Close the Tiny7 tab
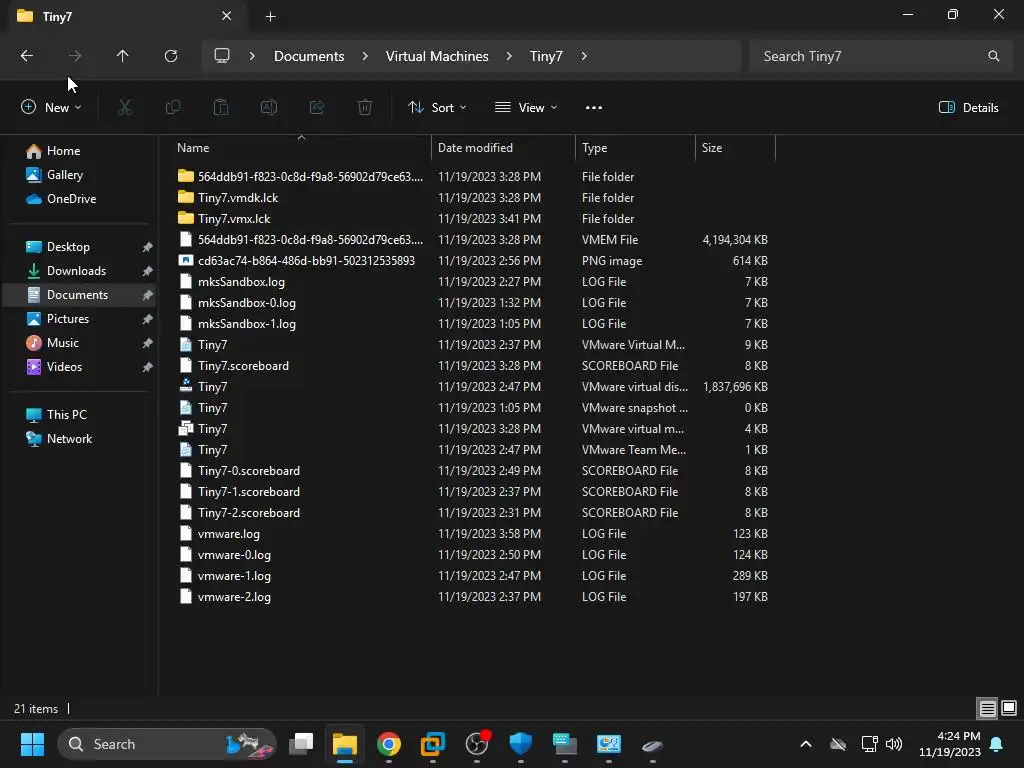This screenshot has height=768, width=1024. point(227,16)
